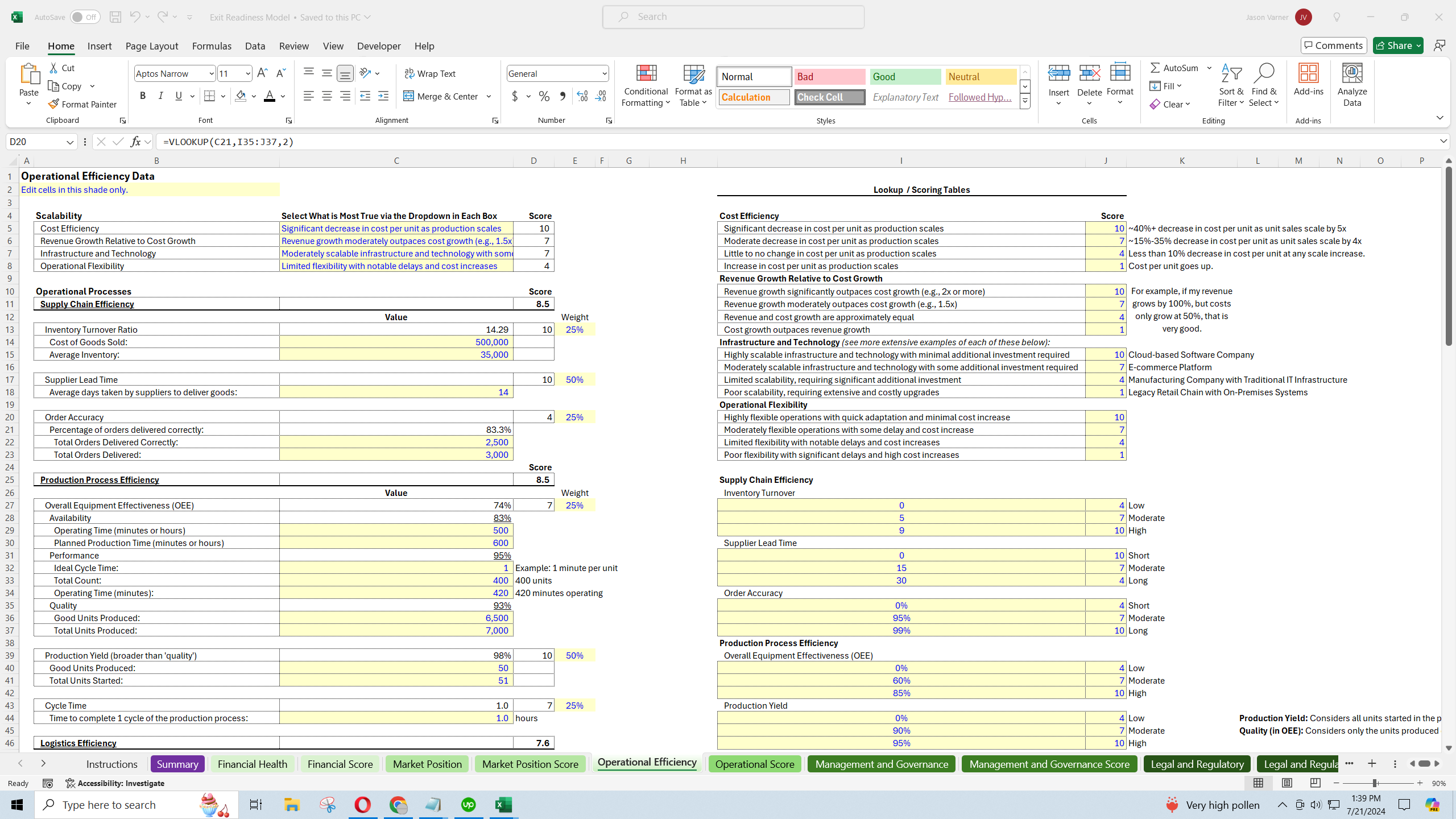
Task: Toggle Bold formatting
Action: tap(142, 96)
